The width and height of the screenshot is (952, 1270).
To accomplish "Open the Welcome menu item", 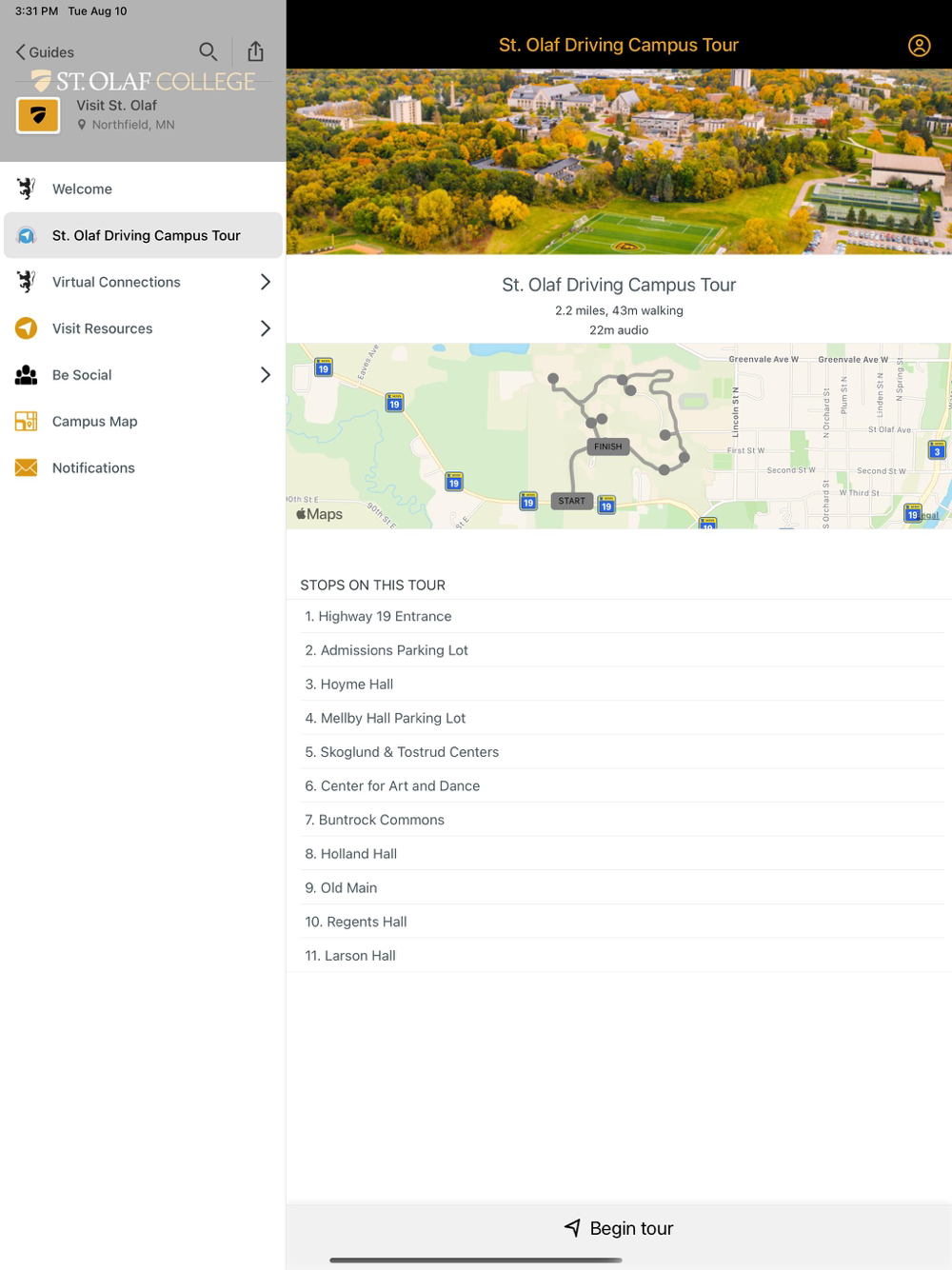I will [143, 189].
